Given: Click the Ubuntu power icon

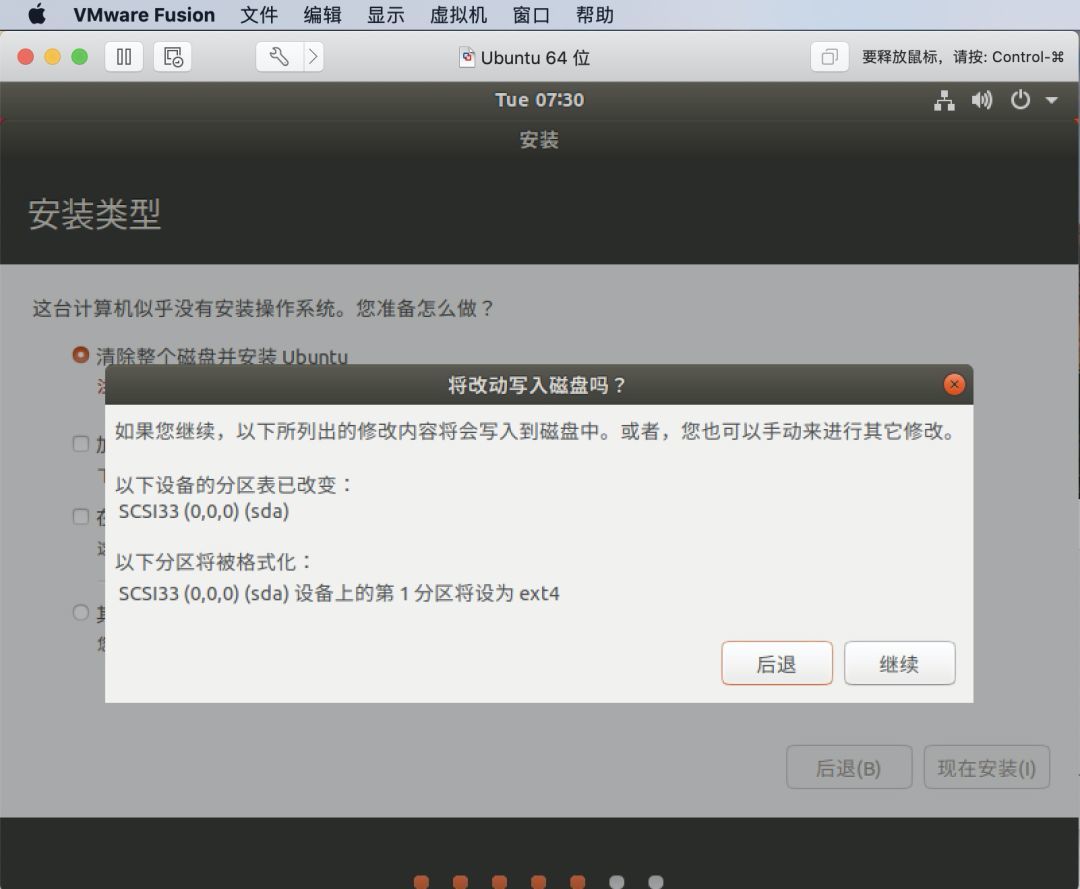Looking at the screenshot, I should click(x=1020, y=100).
